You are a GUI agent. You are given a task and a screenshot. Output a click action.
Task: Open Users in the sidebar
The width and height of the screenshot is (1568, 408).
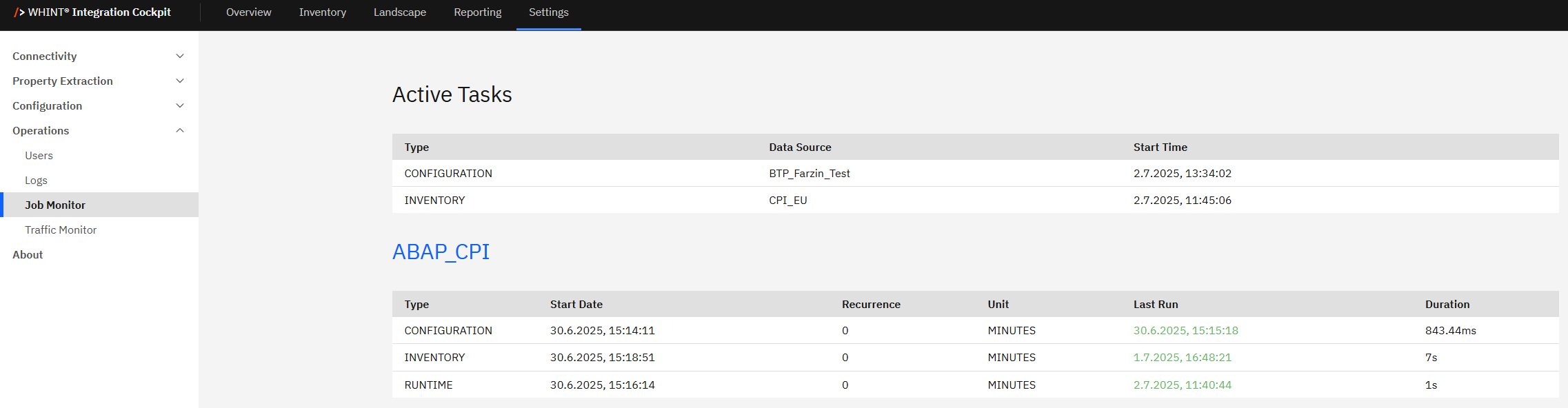pyautogui.click(x=39, y=156)
